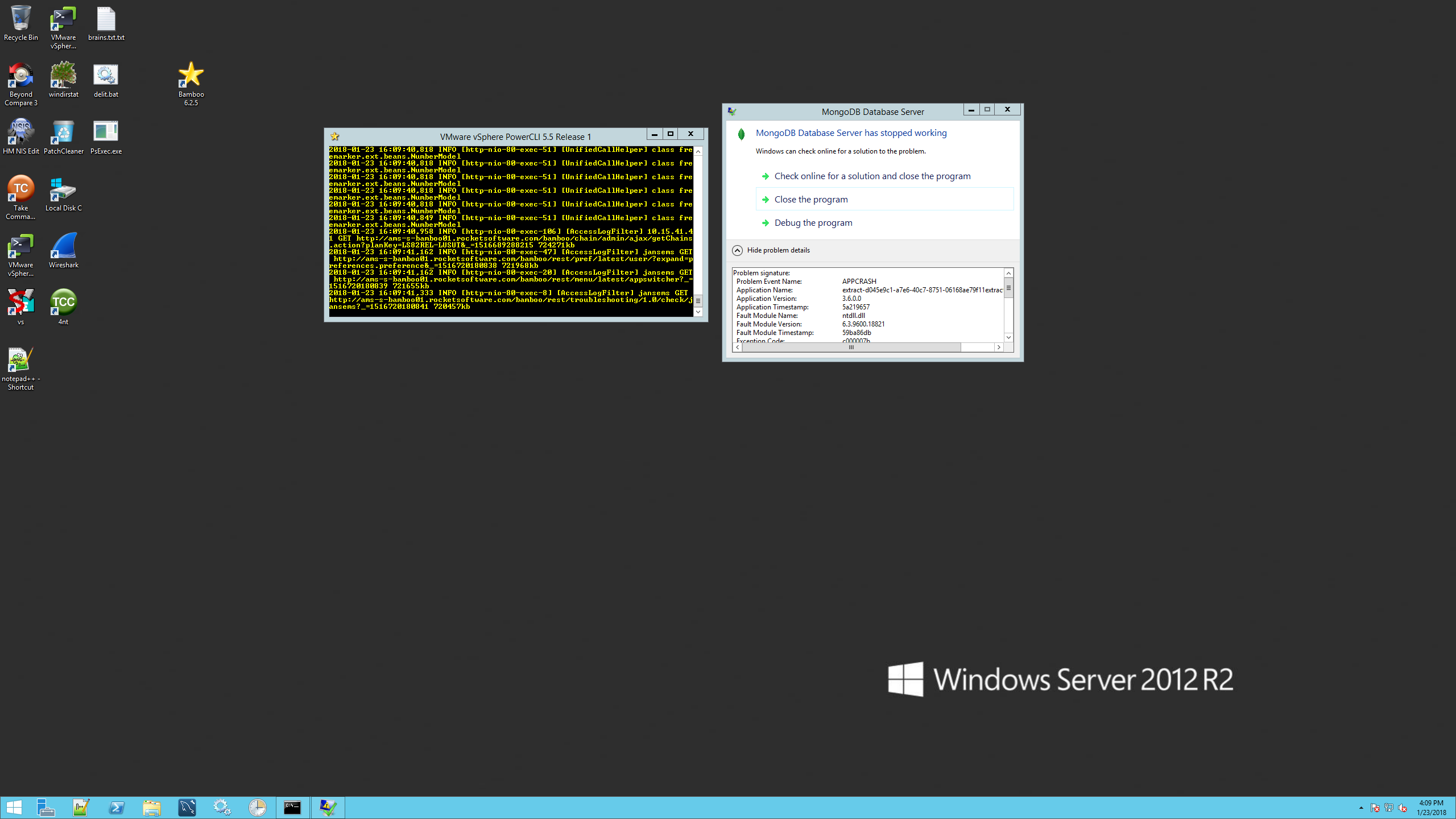Select the Take Command TC shortcut
Screen dimensions: 1456x819
pyautogui.click(x=20, y=198)
